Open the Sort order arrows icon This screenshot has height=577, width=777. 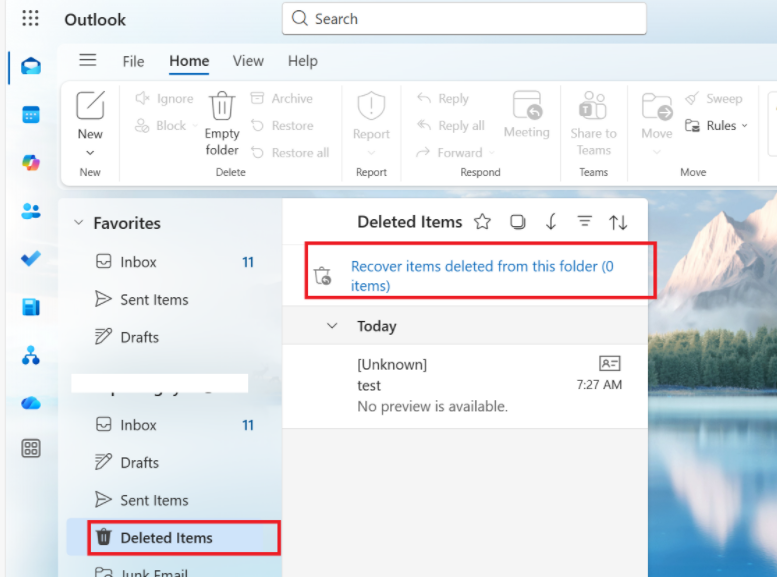tap(618, 222)
